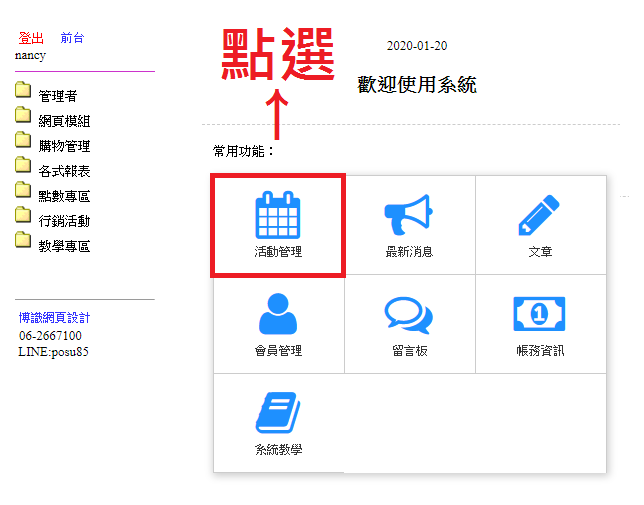
Task: Open the 點數專區 sidebar item
Action: pyautogui.click(x=64, y=196)
